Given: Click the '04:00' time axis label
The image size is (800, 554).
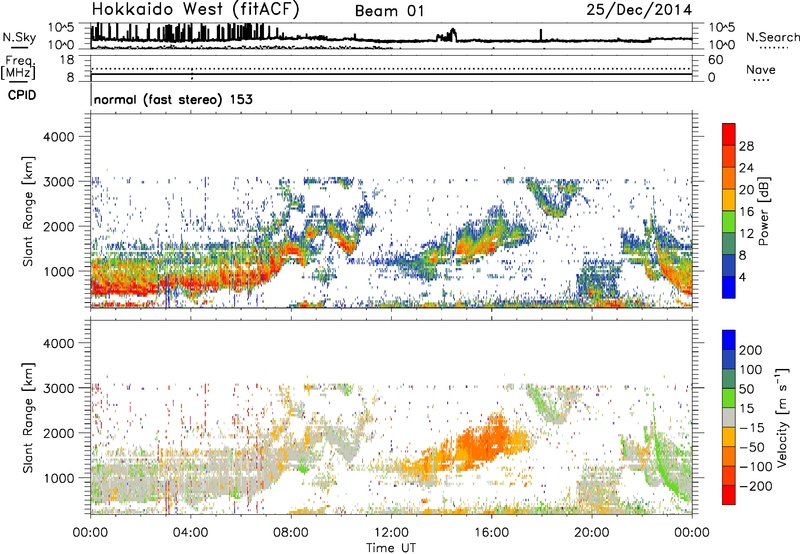Looking at the screenshot, I should coord(190,532).
